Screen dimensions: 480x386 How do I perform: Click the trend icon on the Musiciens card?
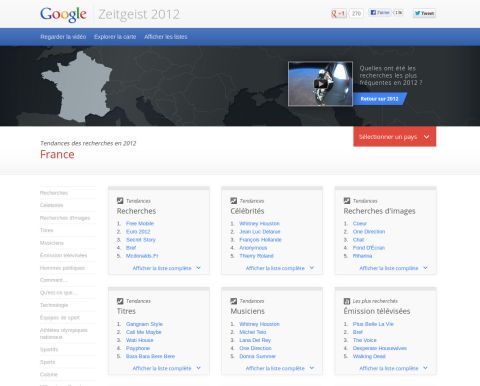[234, 301]
